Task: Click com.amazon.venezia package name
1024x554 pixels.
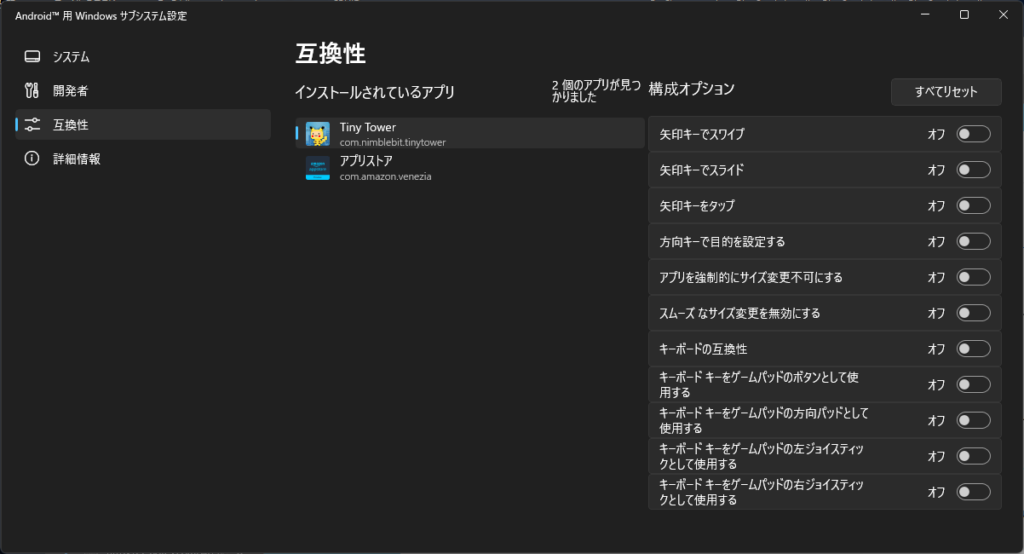Action: point(385,176)
